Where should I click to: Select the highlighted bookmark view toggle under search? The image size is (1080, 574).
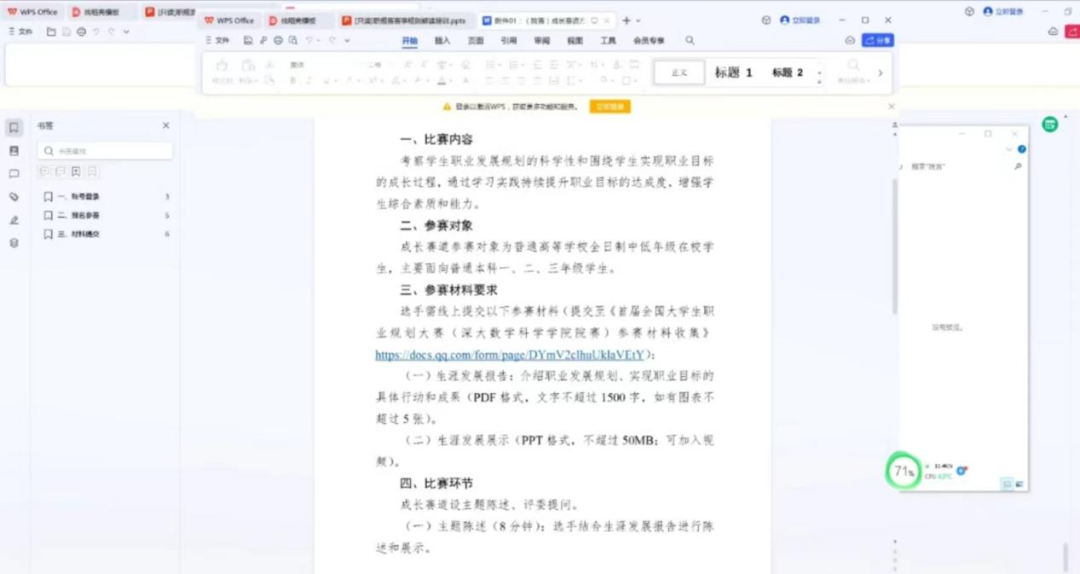tap(76, 172)
